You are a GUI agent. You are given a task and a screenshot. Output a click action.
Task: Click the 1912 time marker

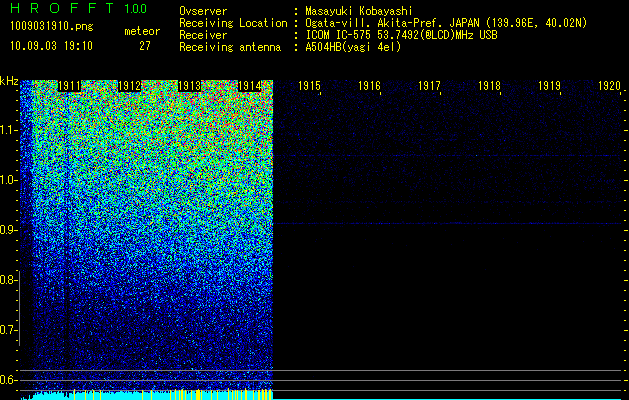(x=129, y=86)
